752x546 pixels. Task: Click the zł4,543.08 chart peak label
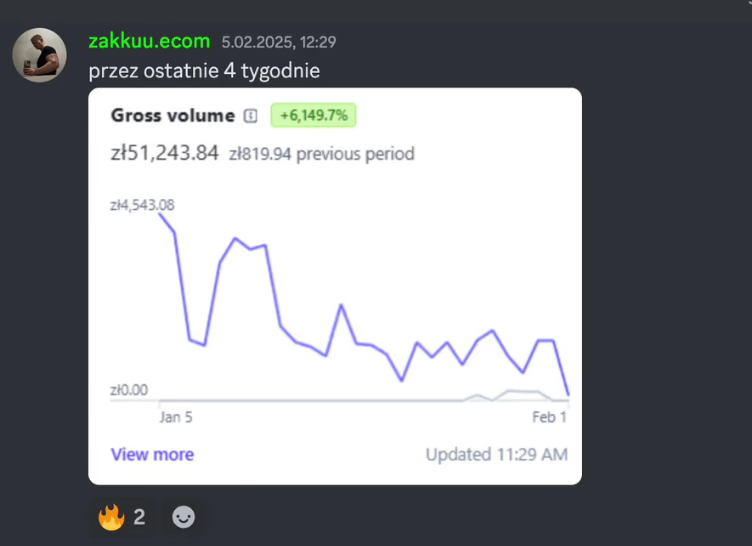point(143,205)
